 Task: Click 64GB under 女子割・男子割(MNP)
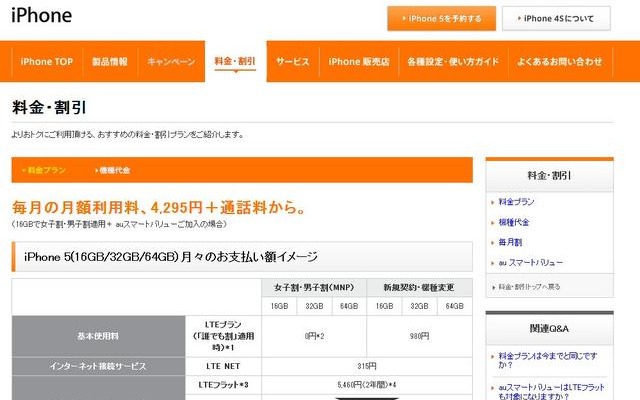[x=349, y=306]
